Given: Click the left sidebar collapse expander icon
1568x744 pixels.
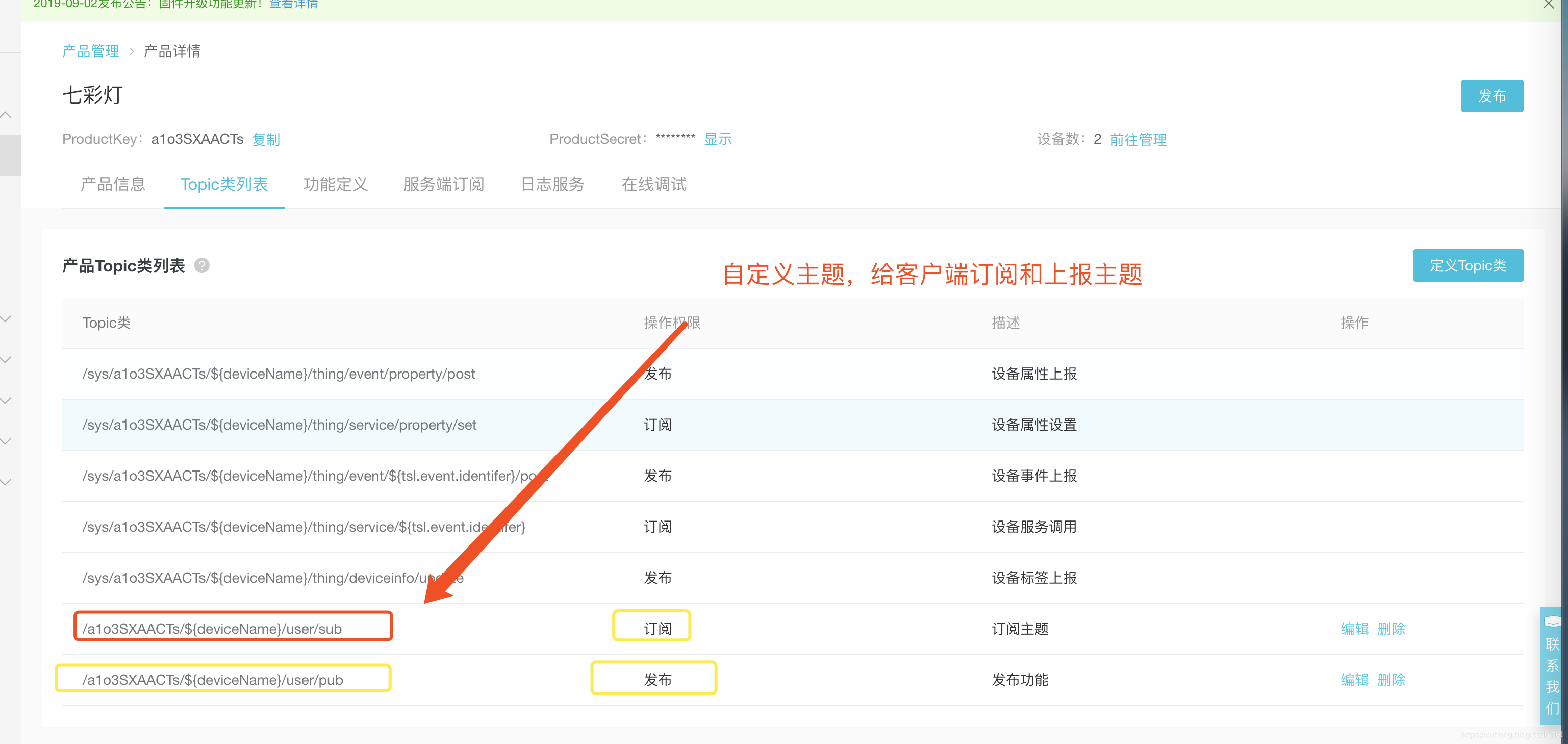Looking at the screenshot, I should click(11, 113).
